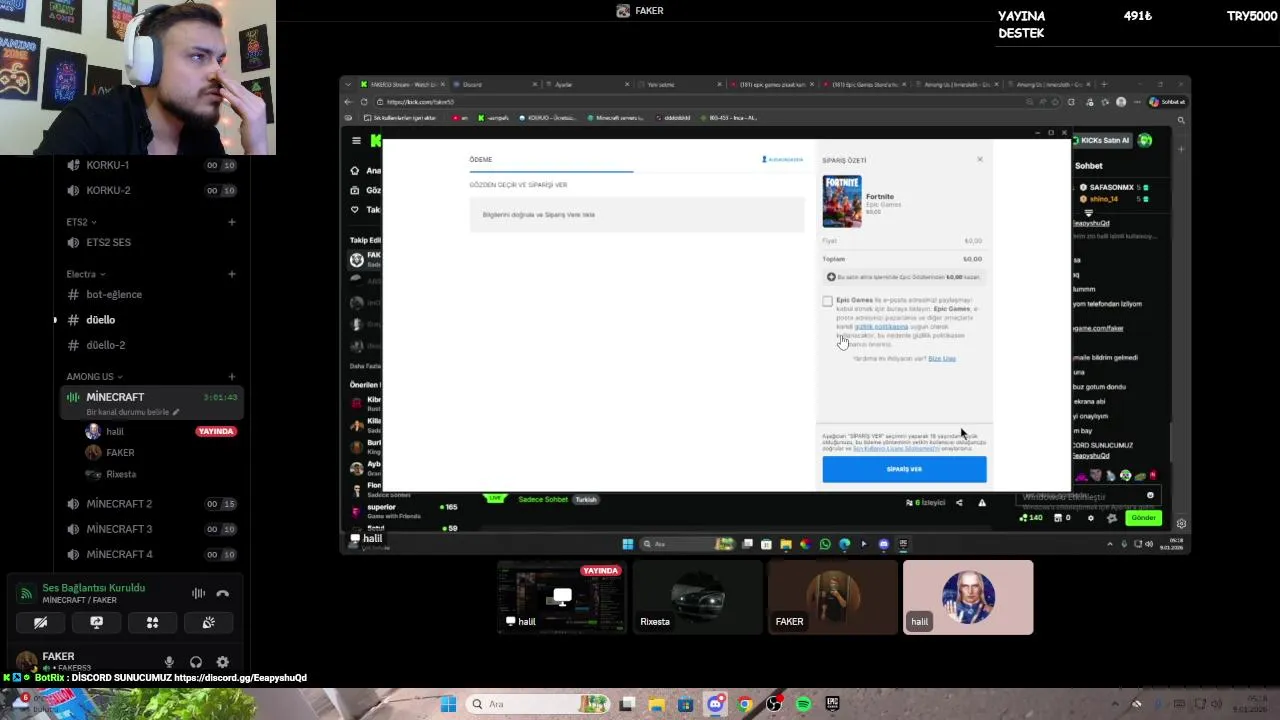Disconnect from the voice channel

222,593
